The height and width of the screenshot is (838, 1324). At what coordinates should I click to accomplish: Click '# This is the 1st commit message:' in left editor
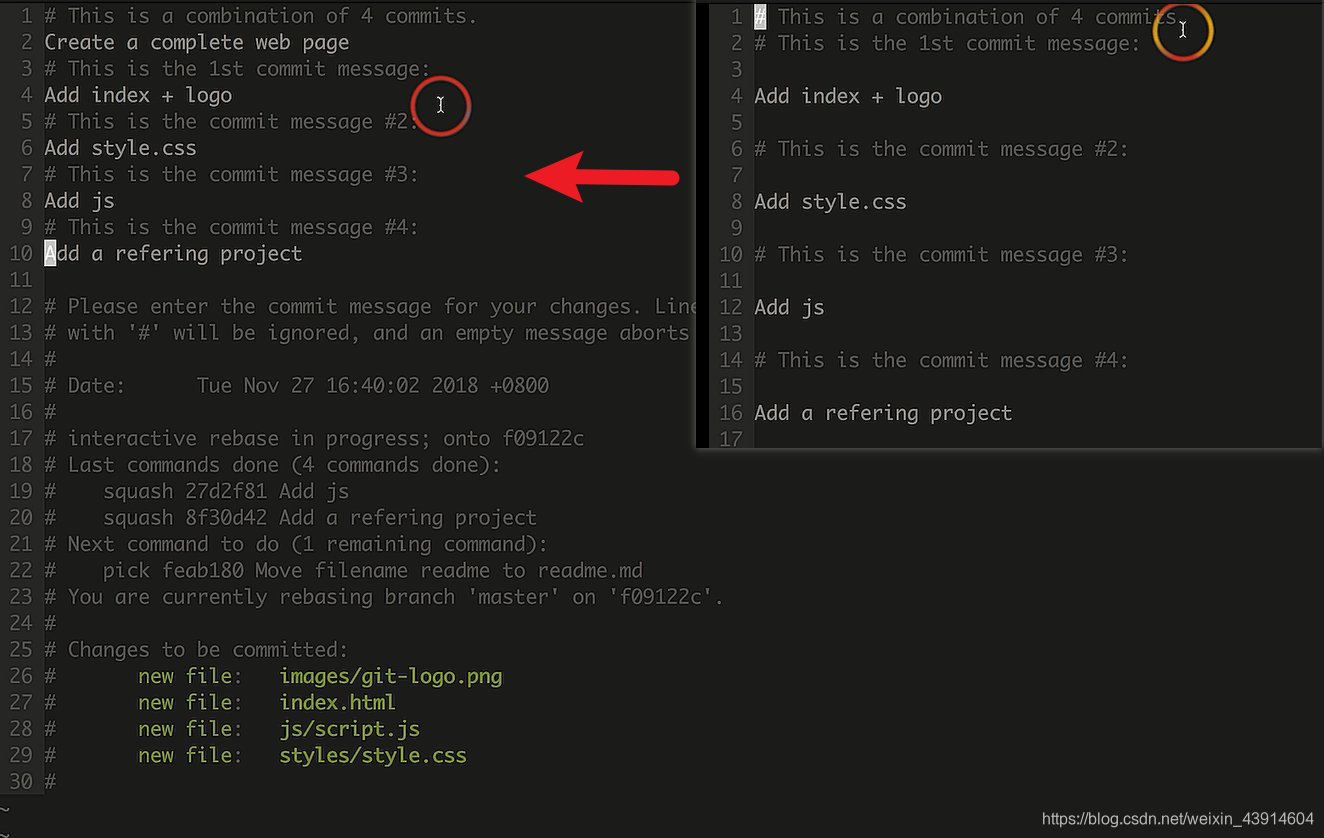[237, 69]
